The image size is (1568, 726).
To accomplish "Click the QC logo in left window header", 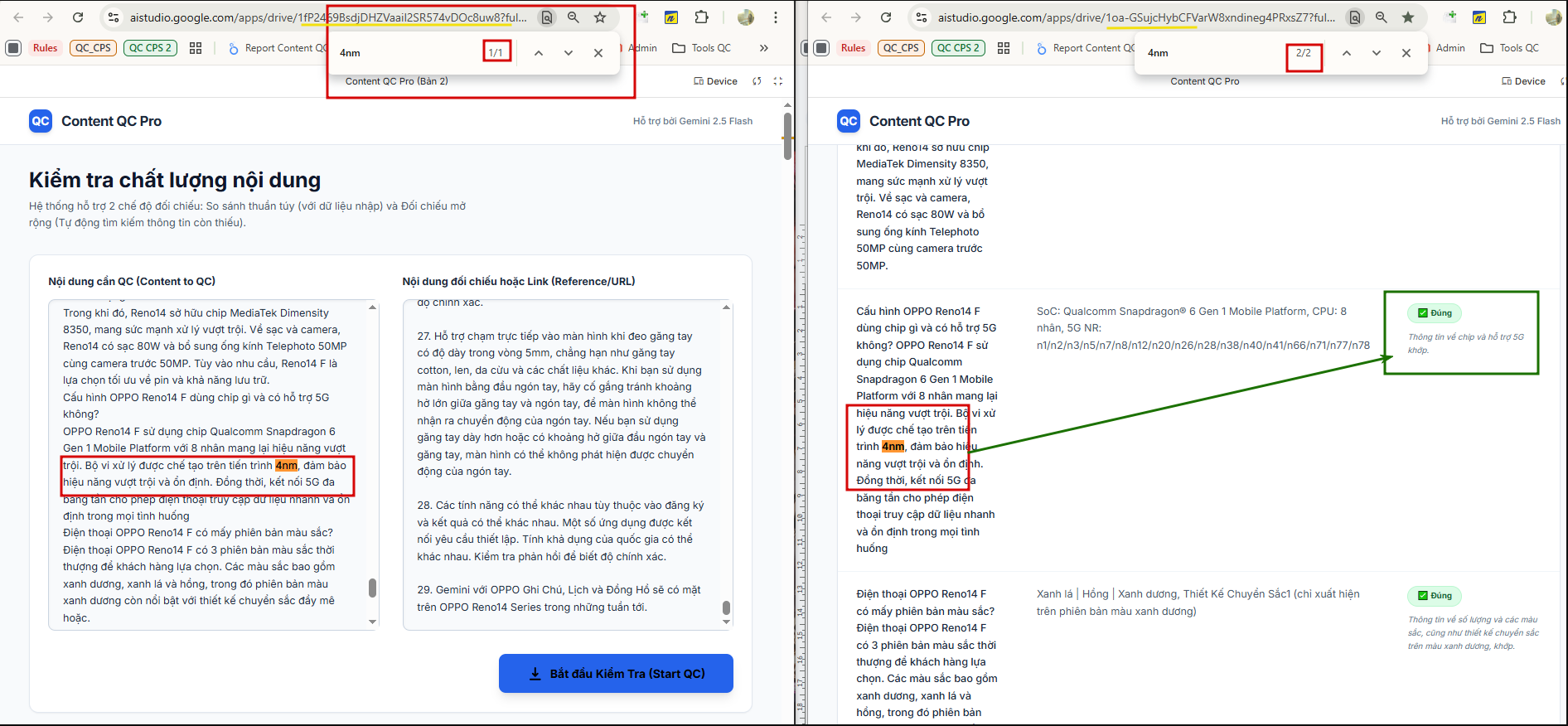I will [x=41, y=121].
